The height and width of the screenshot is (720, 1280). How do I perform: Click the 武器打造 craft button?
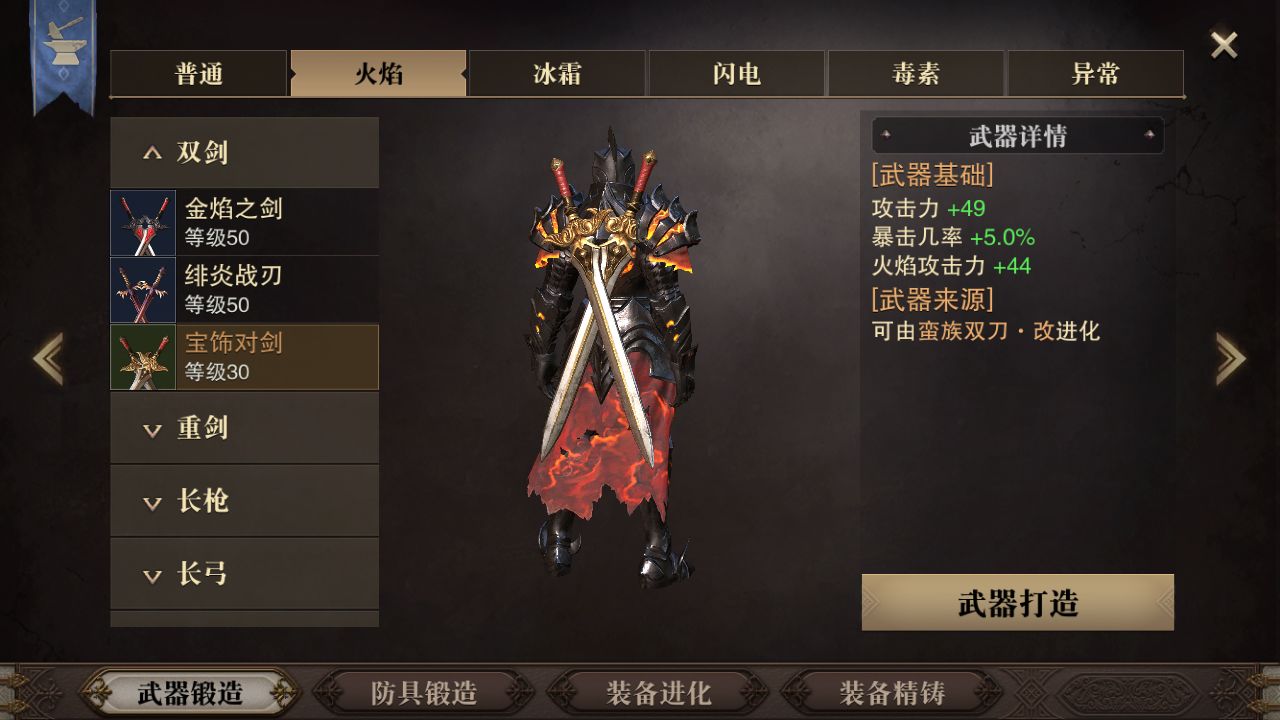point(1018,603)
